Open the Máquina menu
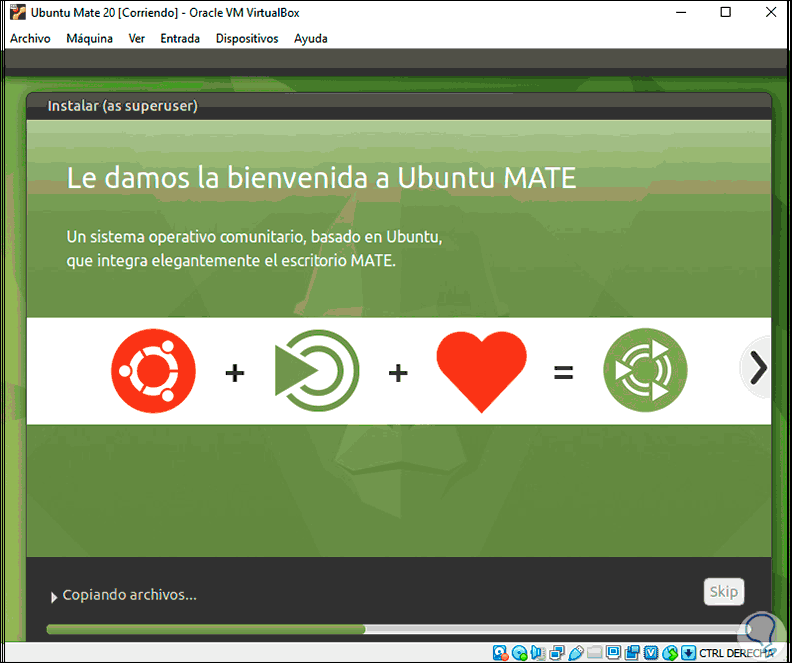The image size is (792, 663). [x=89, y=38]
